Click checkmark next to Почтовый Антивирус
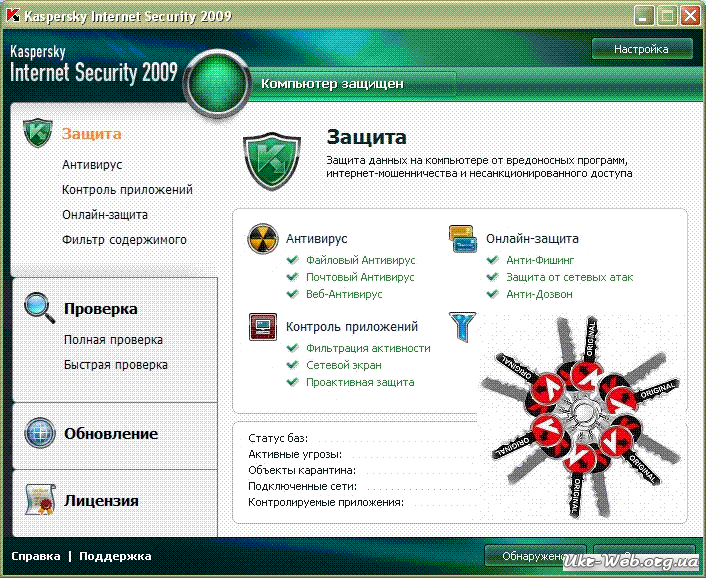 [292, 277]
